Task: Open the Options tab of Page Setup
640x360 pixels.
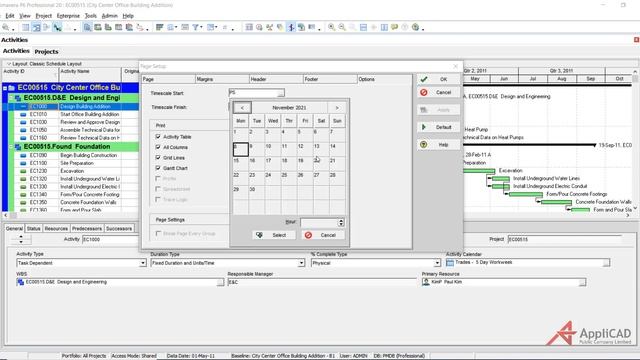Action: pos(384,79)
